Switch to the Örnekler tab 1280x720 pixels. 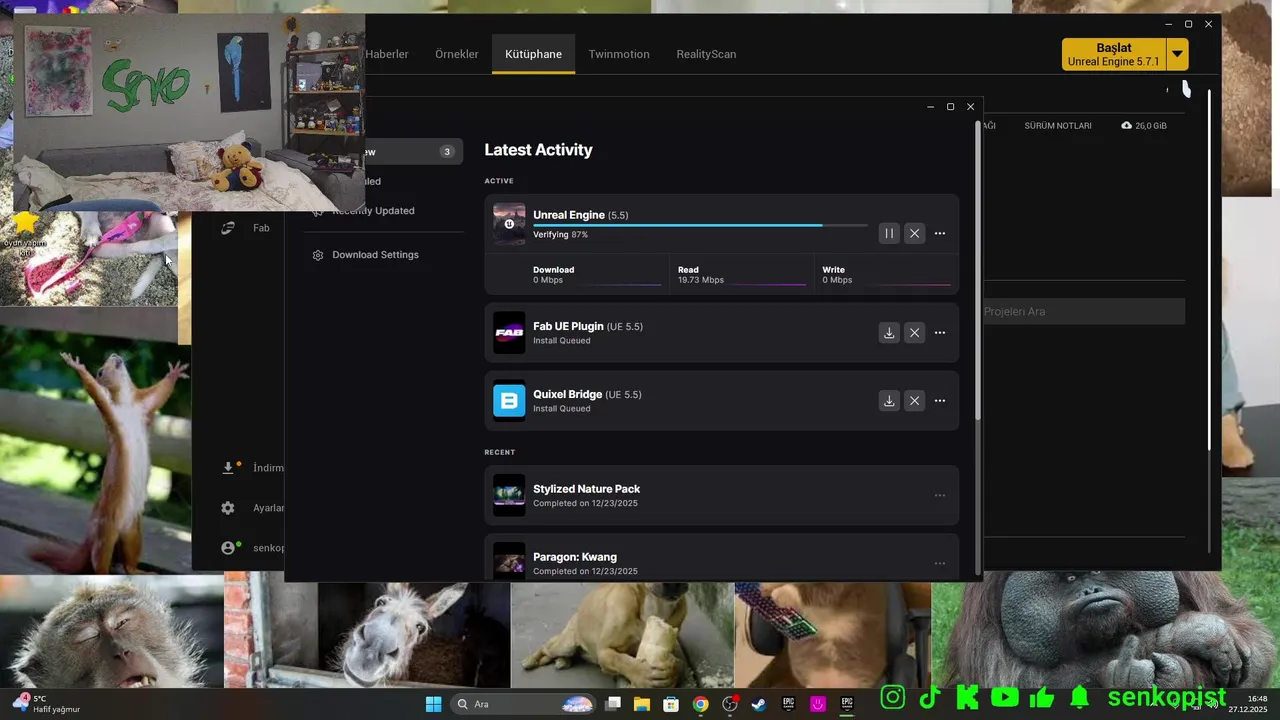tap(457, 54)
